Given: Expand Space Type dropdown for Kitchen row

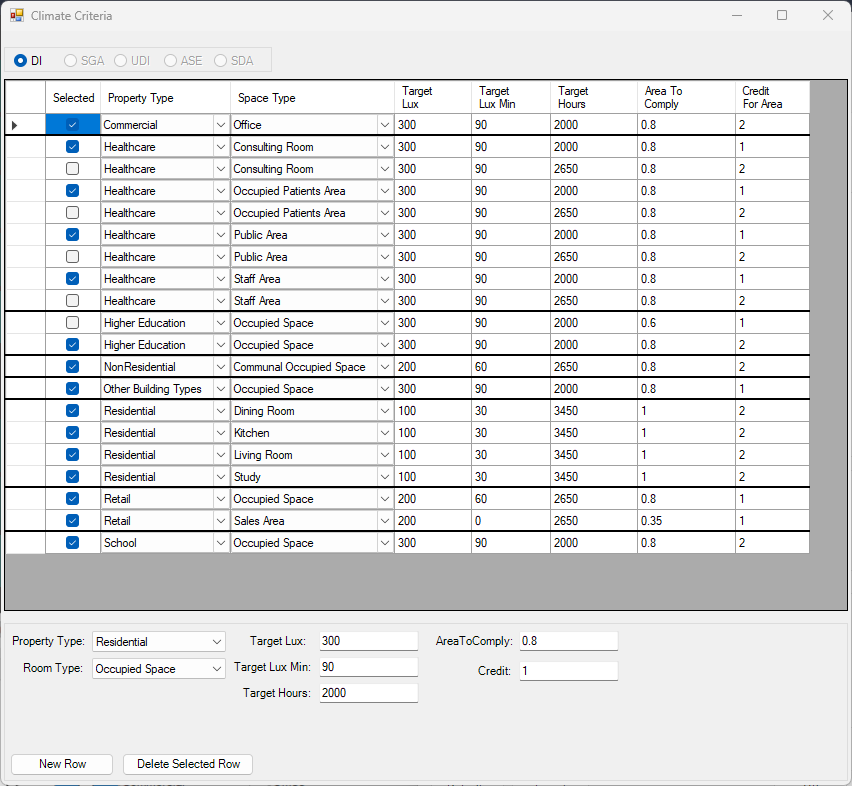Looking at the screenshot, I should click(x=384, y=433).
